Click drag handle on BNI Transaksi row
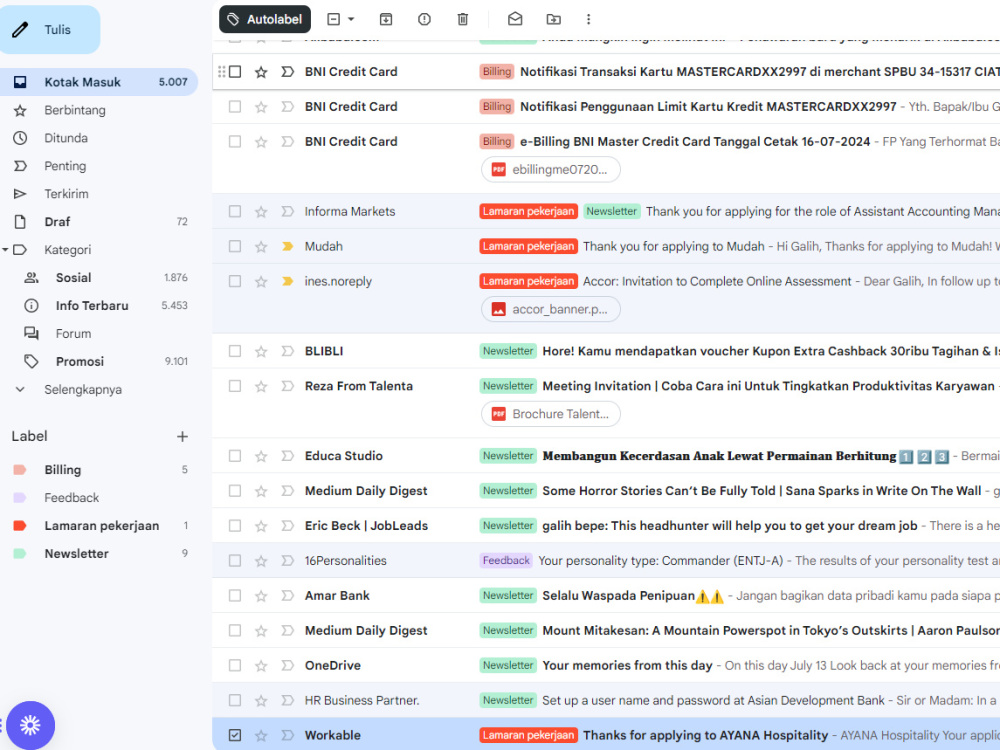This screenshot has width=1000, height=750. (221, 72)
